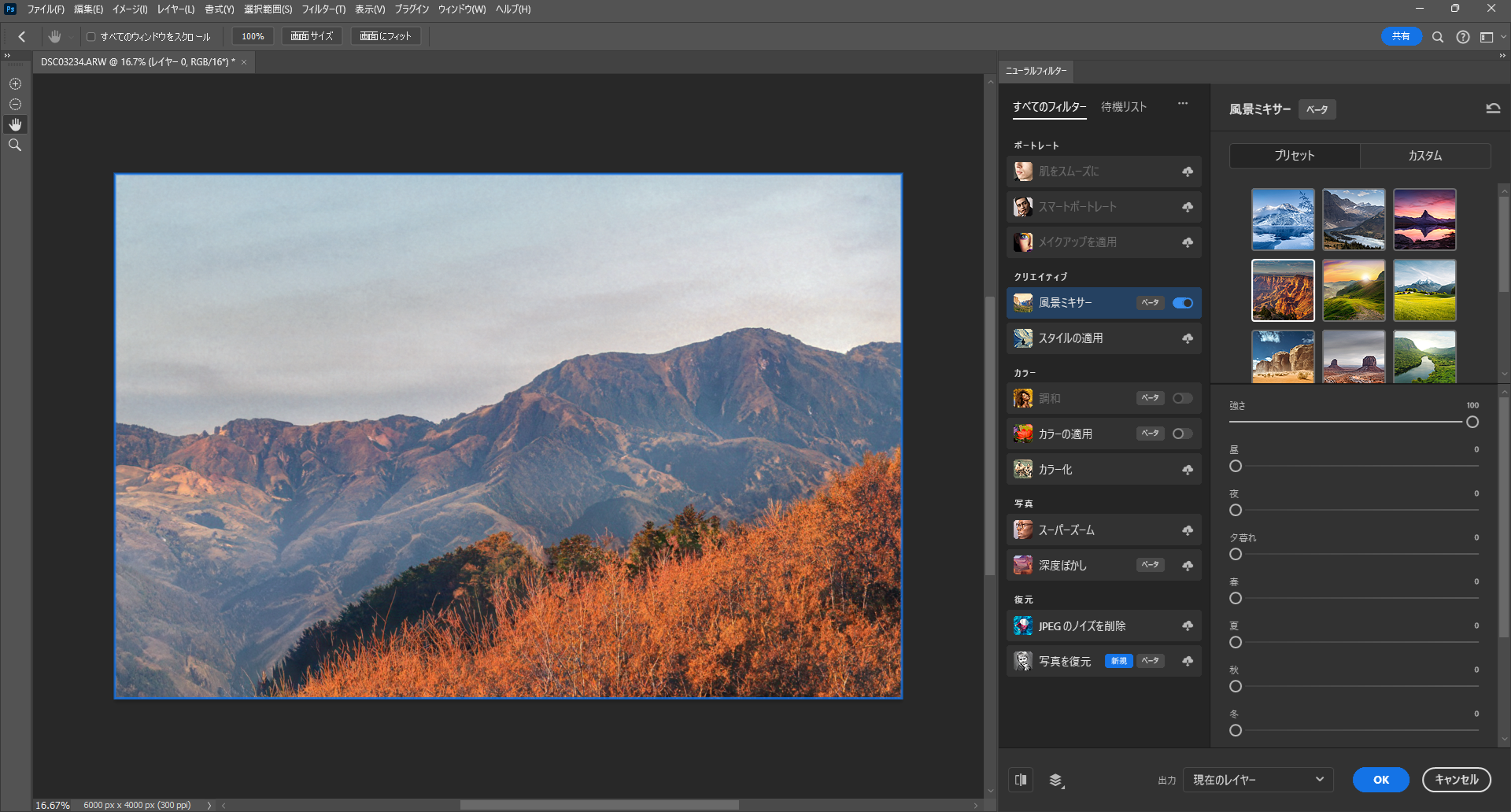Download the スタイルの適用 filter

point(1188,338)
